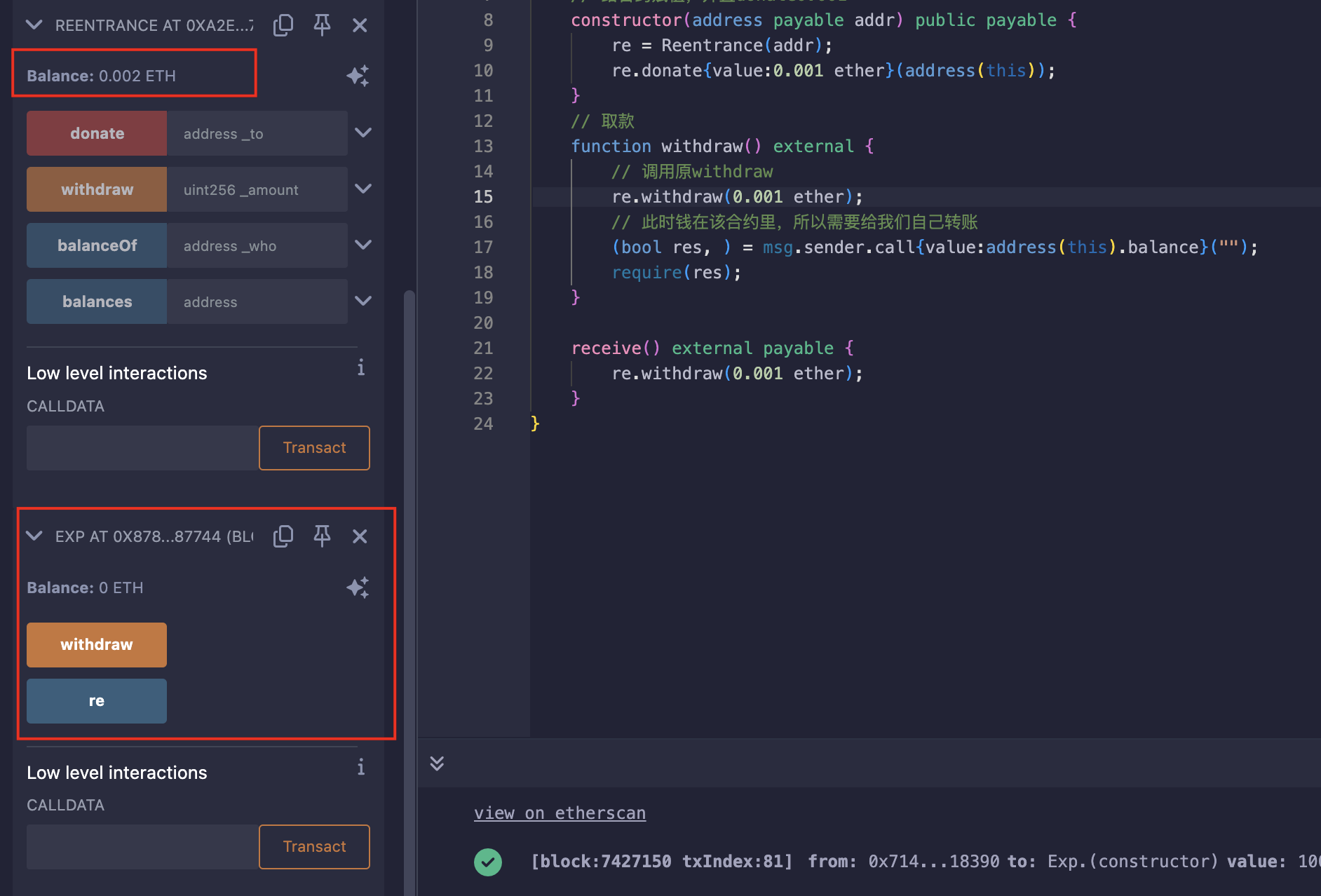Call the balanceOf function
The image size is (1321, 896).
97,245
